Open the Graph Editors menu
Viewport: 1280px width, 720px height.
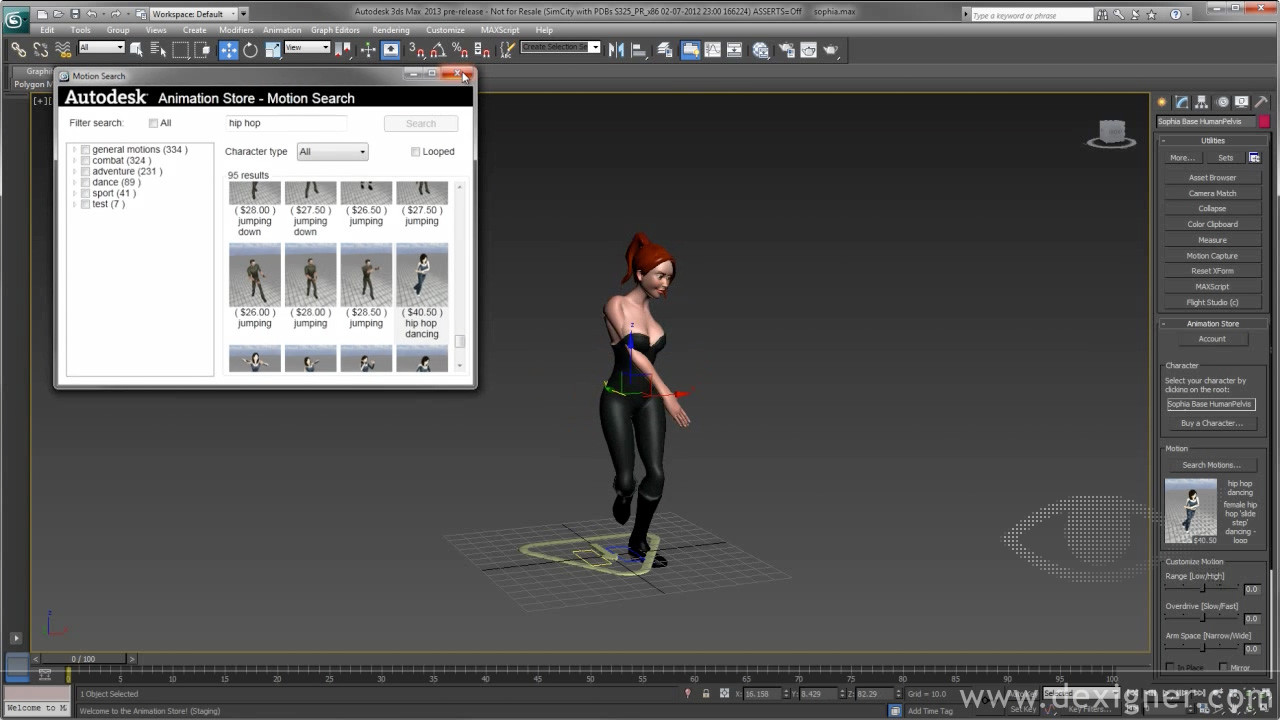[x=335, y=30]
